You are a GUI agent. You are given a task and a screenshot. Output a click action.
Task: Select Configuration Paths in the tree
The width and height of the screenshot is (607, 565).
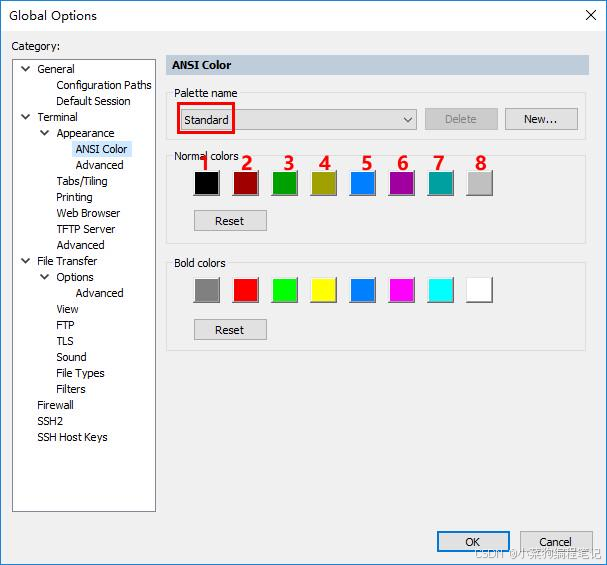point(104,85)
